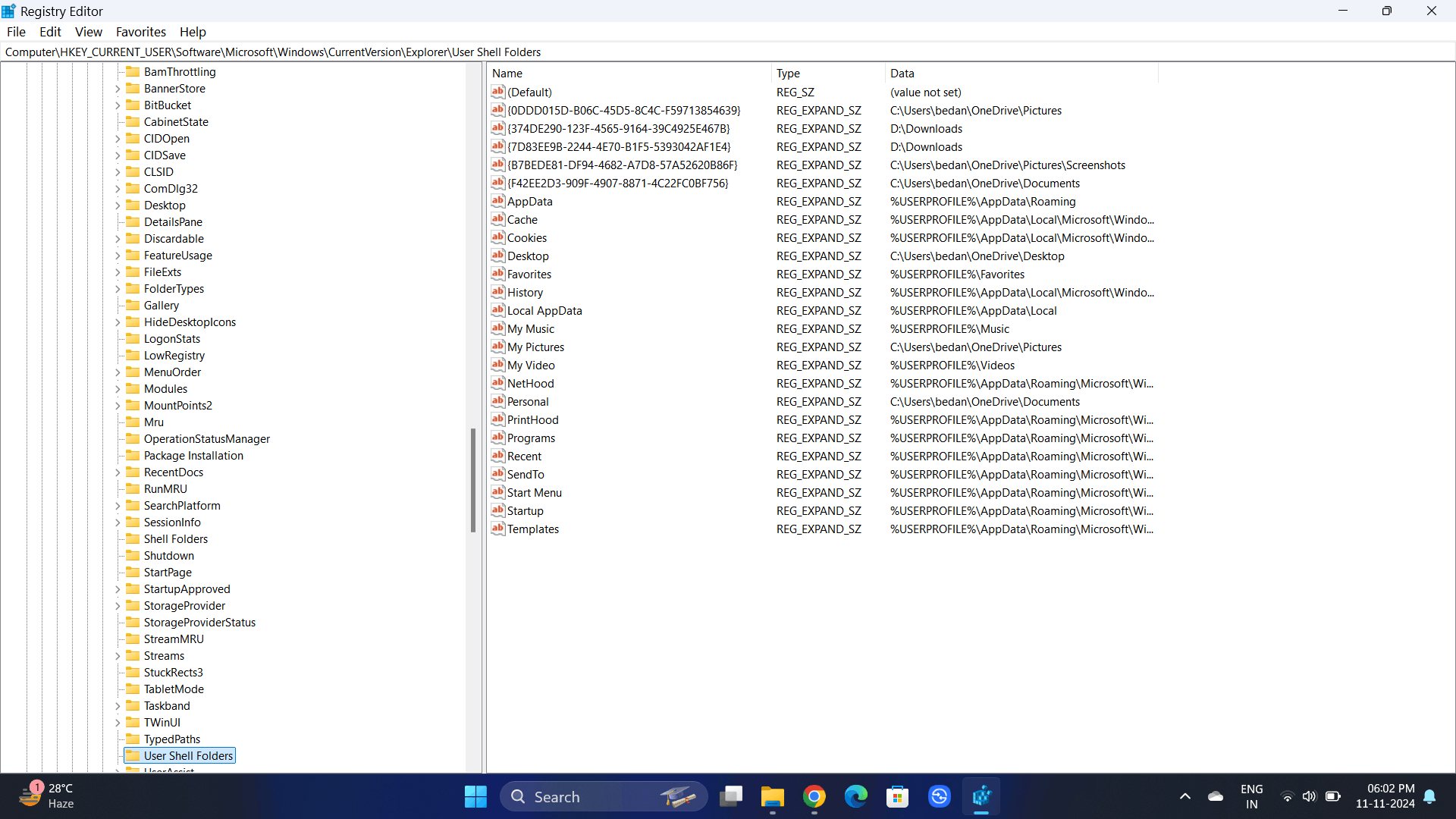Open the Favorites menu
The image size is (1456, 819).
[x=140, y=32]
